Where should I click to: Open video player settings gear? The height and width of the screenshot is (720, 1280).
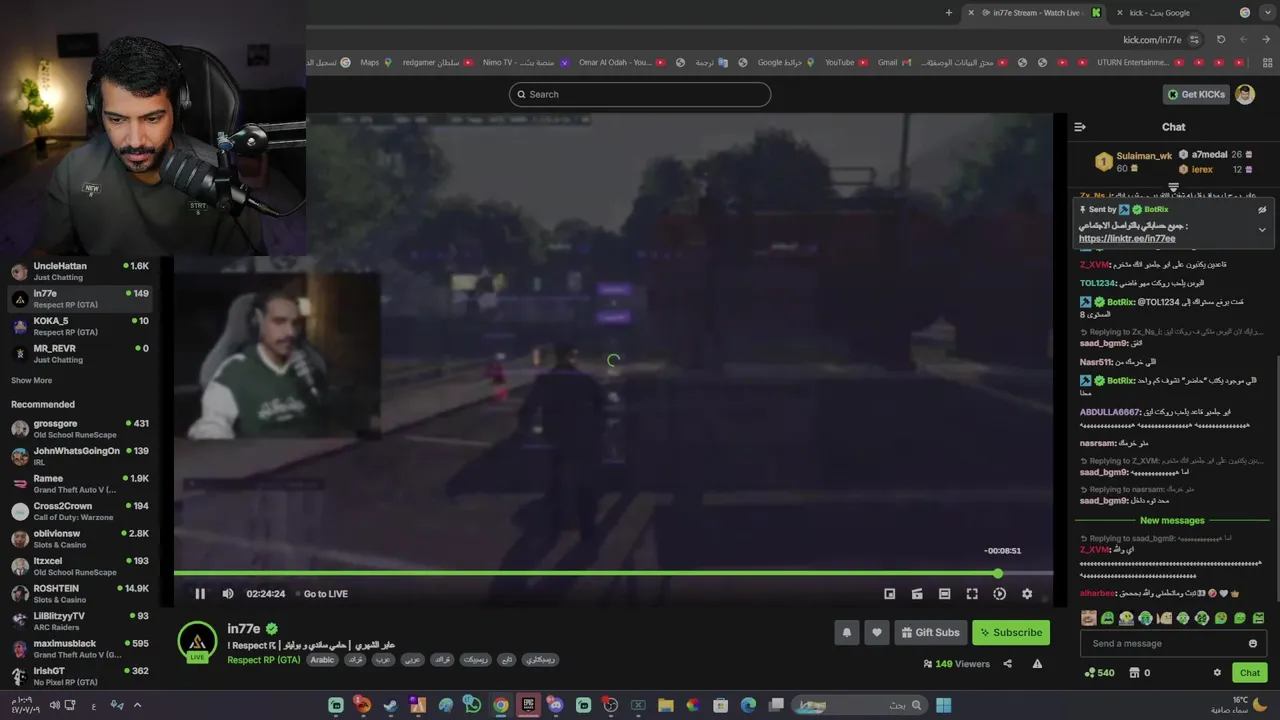1027,594
